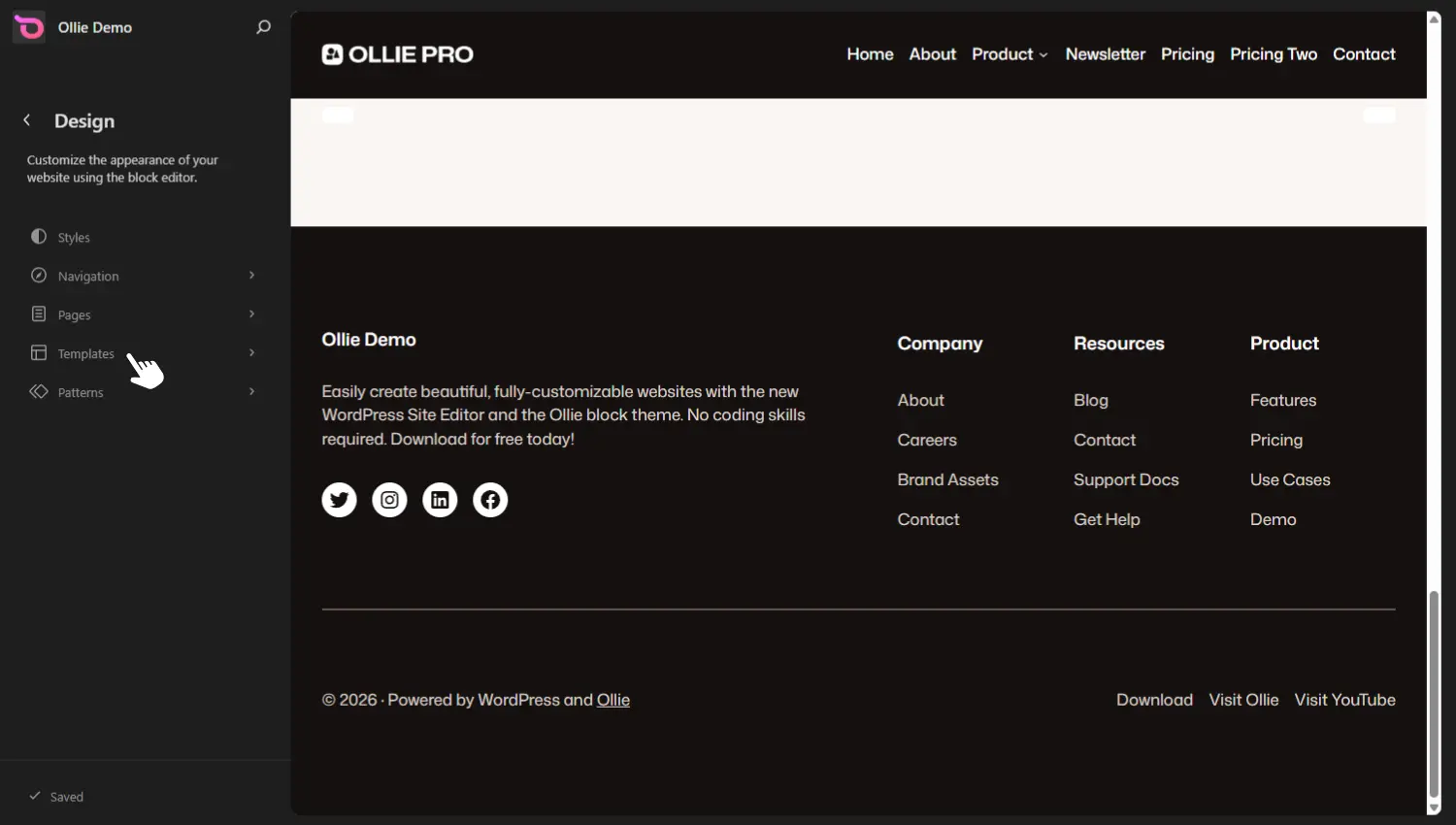Click the scrollbar up arrow
1456x825 pixels.
[1434, 18]
